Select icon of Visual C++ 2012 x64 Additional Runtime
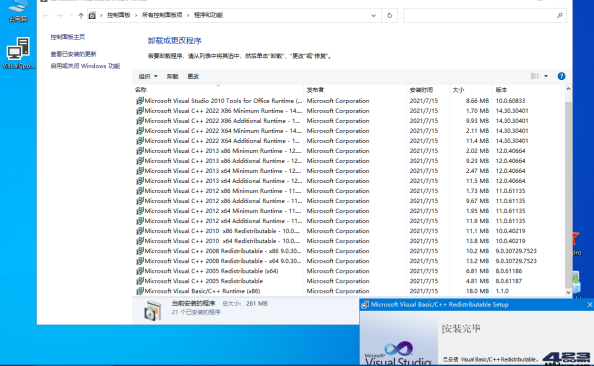This screenshot has width=594, height=366. click(x=140, y=221)
